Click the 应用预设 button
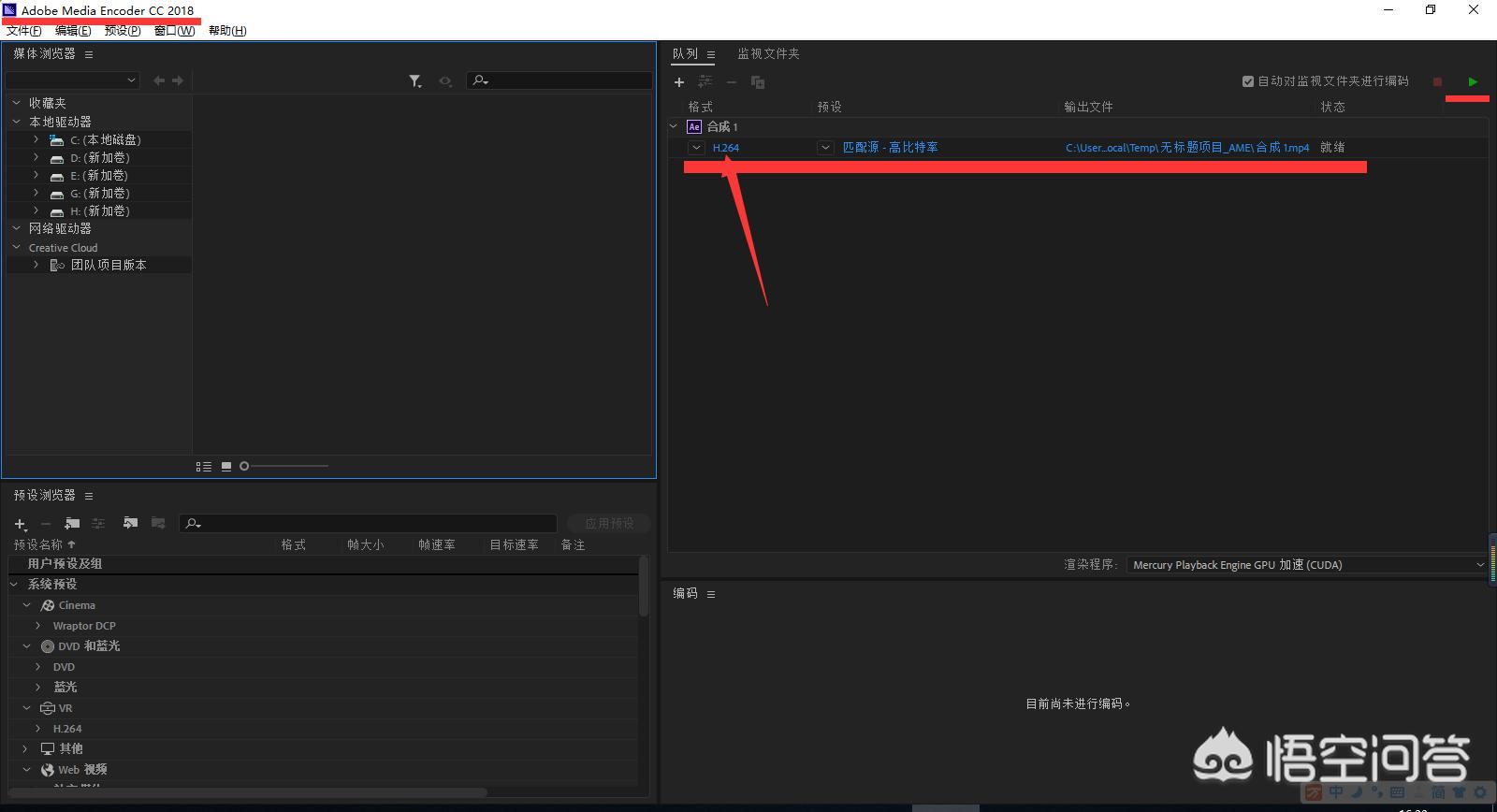The height and width of the screenshot is (812, 1497). (x=609, y=524)
